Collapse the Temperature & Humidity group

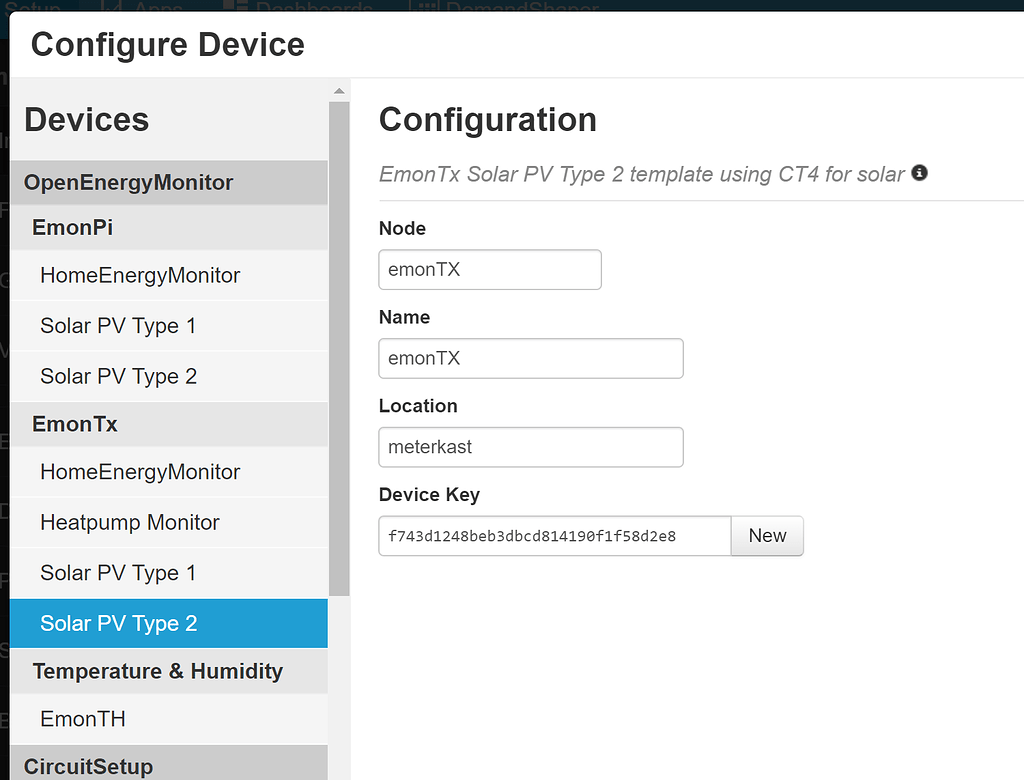(155, 671)
